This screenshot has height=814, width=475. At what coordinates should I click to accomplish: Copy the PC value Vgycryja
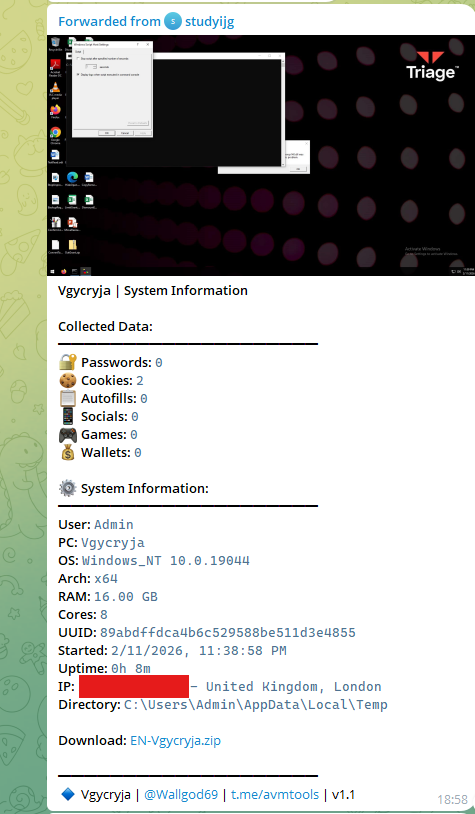[x=113, y=542]
